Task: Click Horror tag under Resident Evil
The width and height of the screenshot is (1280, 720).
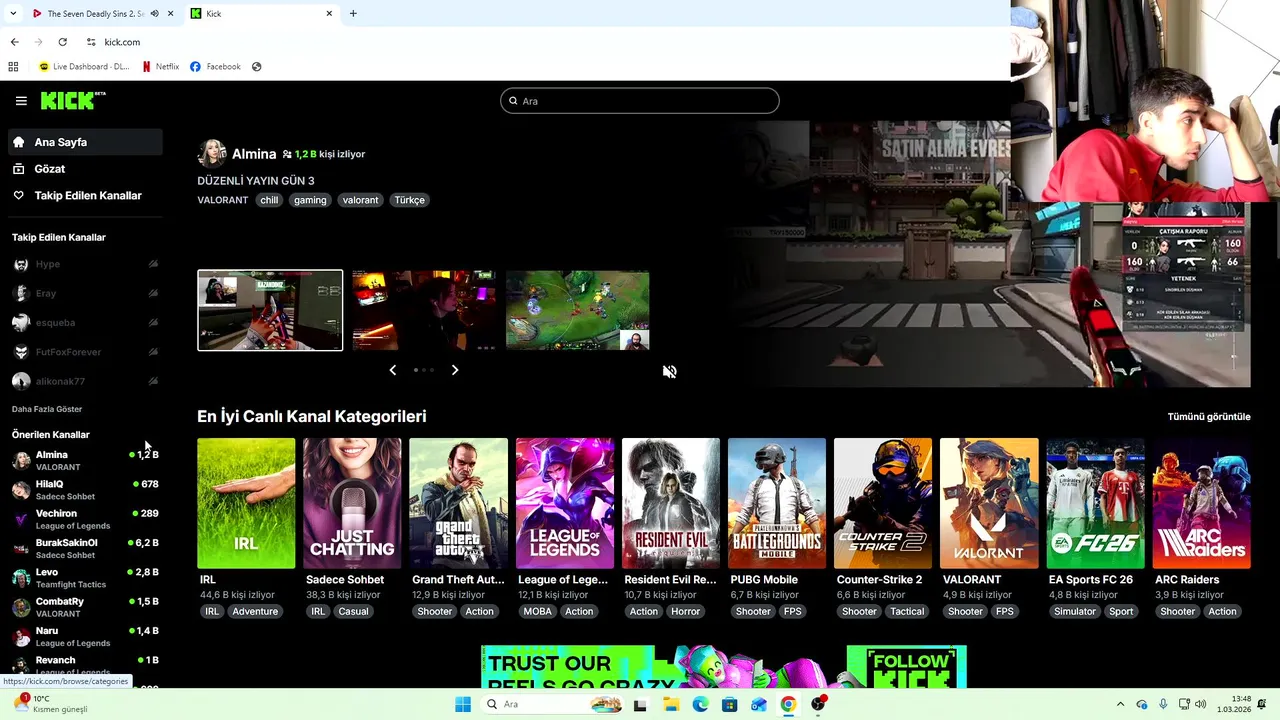Action: [x=685, y=612]
